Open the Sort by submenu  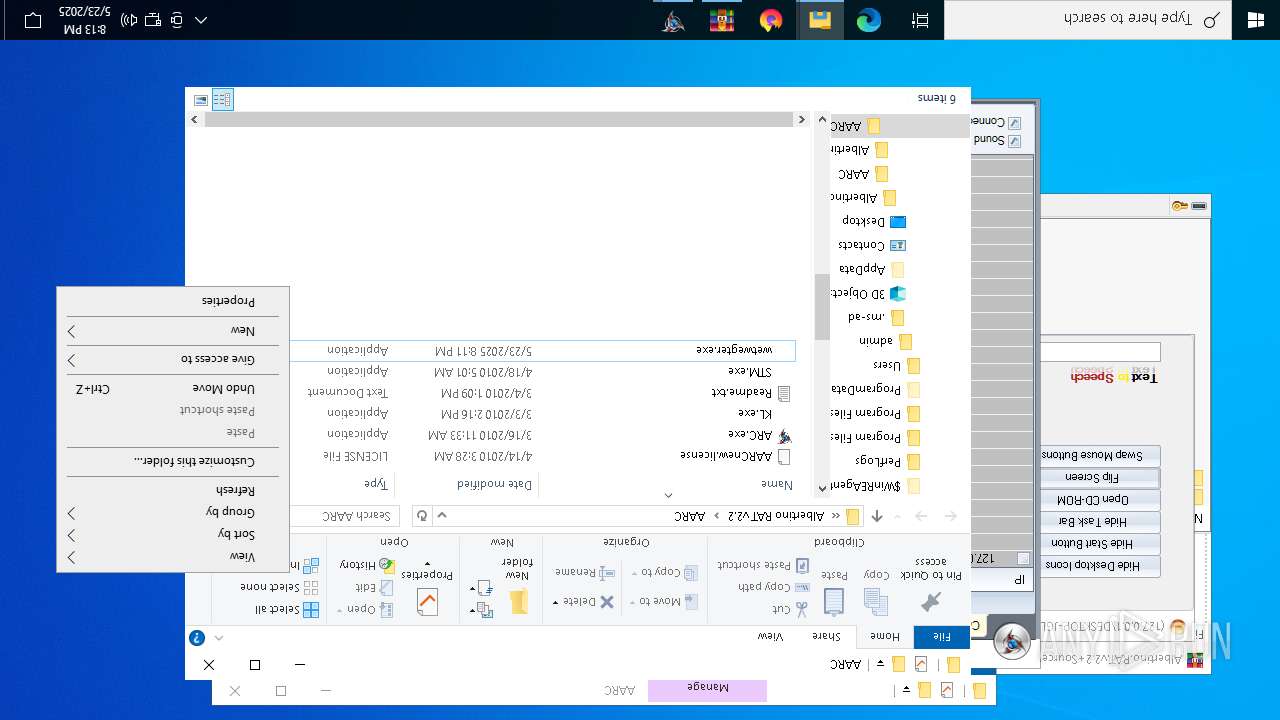coord(172,534)
